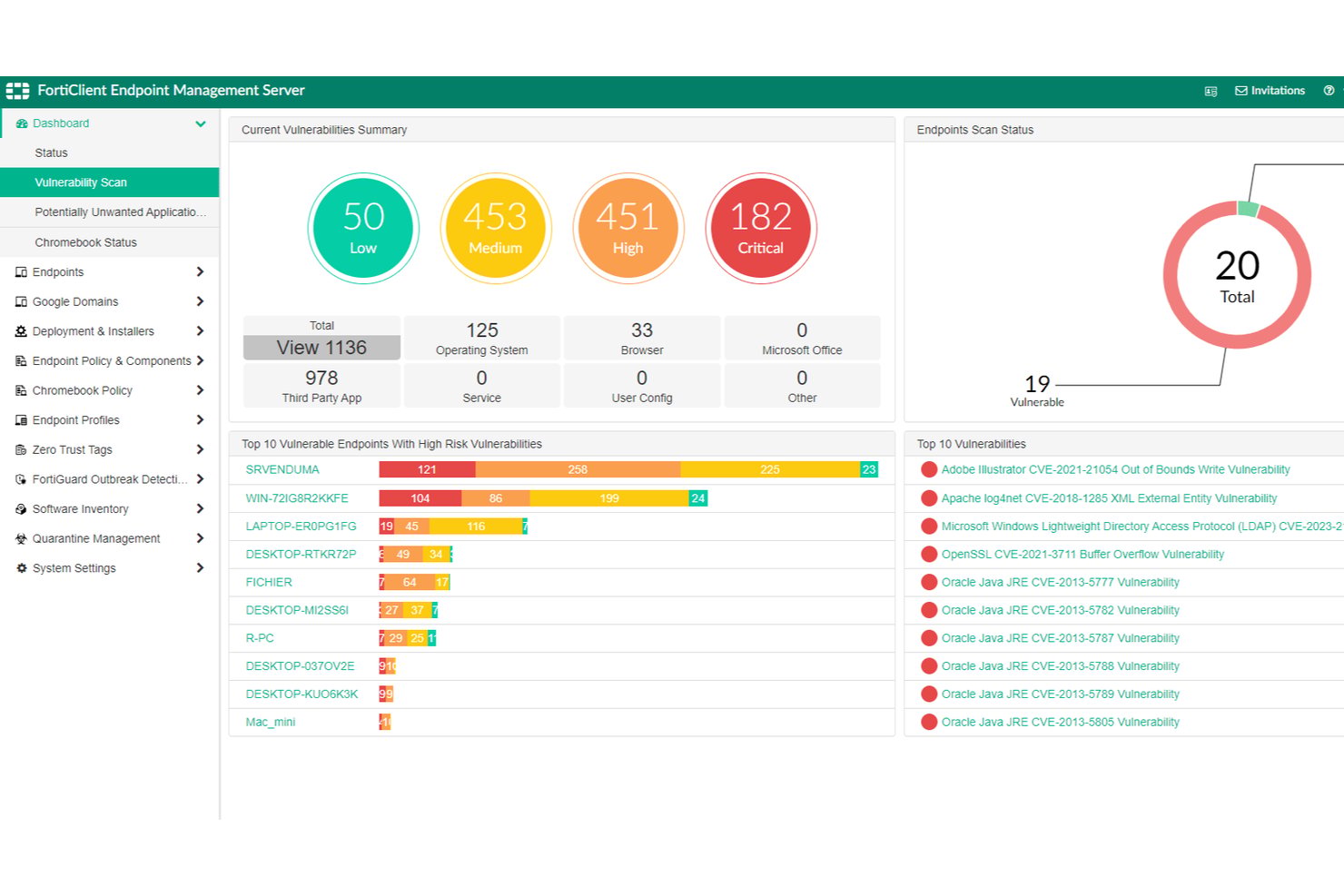
Task: Click the 50 Low vulnerabilities circle
Action: pos(363,228)
